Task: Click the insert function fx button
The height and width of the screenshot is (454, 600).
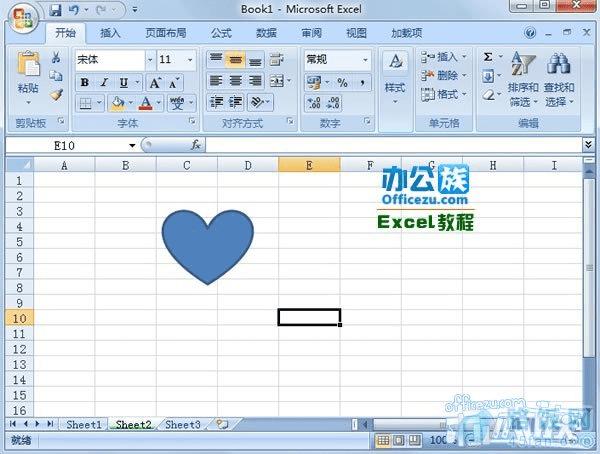Action: click(x=196, y=145)
